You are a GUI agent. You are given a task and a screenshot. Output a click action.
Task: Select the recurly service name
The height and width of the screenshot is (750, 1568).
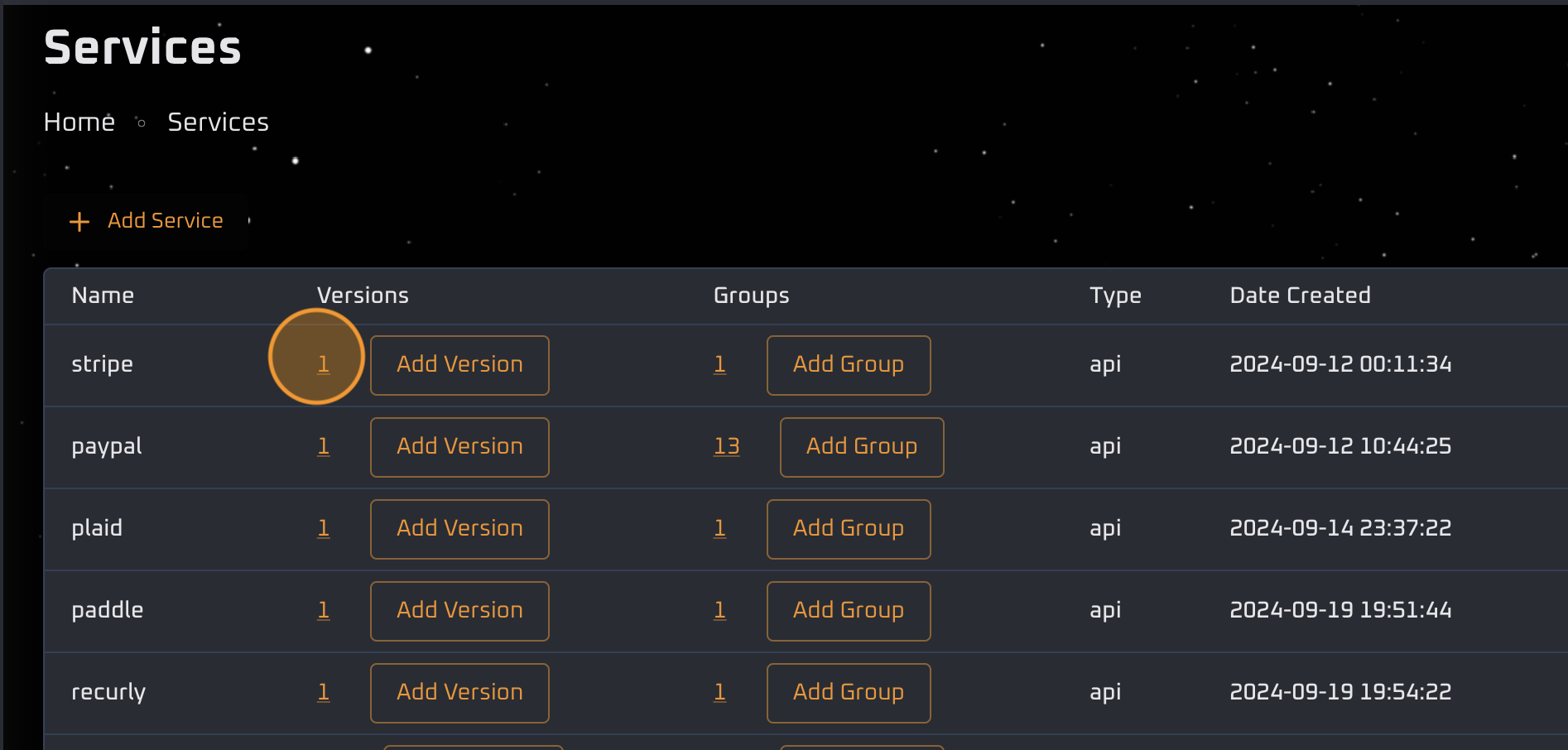[108, 692]
